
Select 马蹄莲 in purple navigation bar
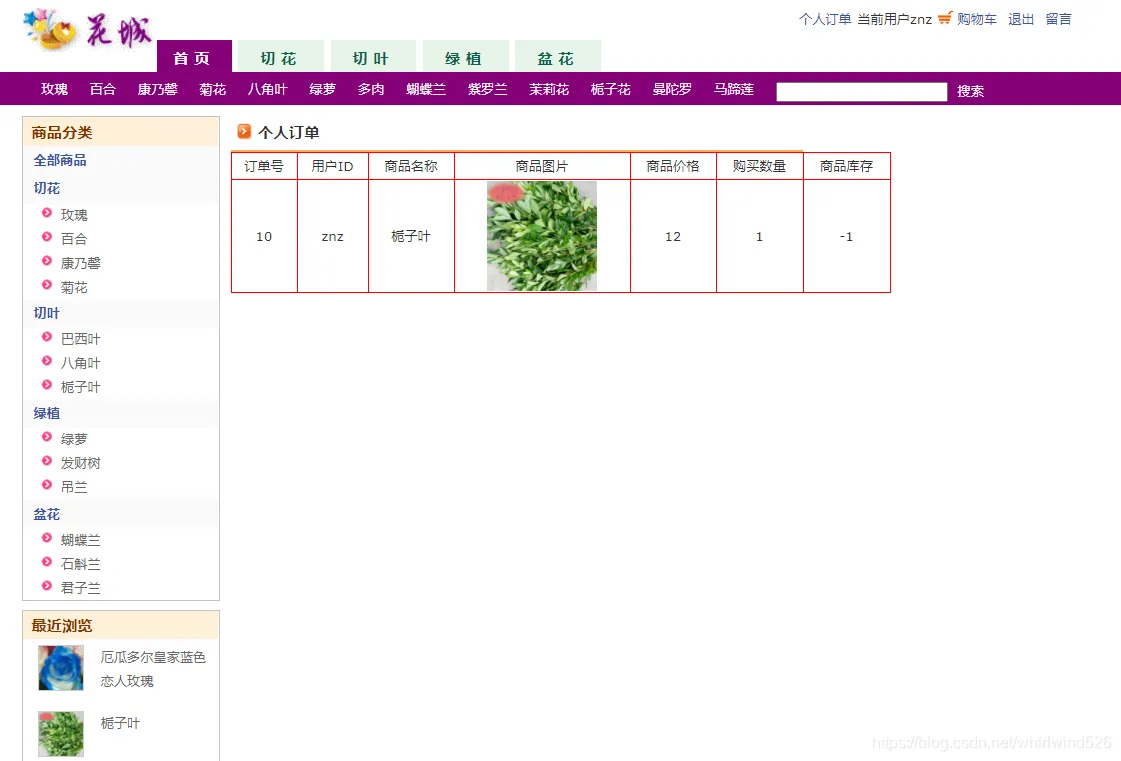click(x=734, y=89)
